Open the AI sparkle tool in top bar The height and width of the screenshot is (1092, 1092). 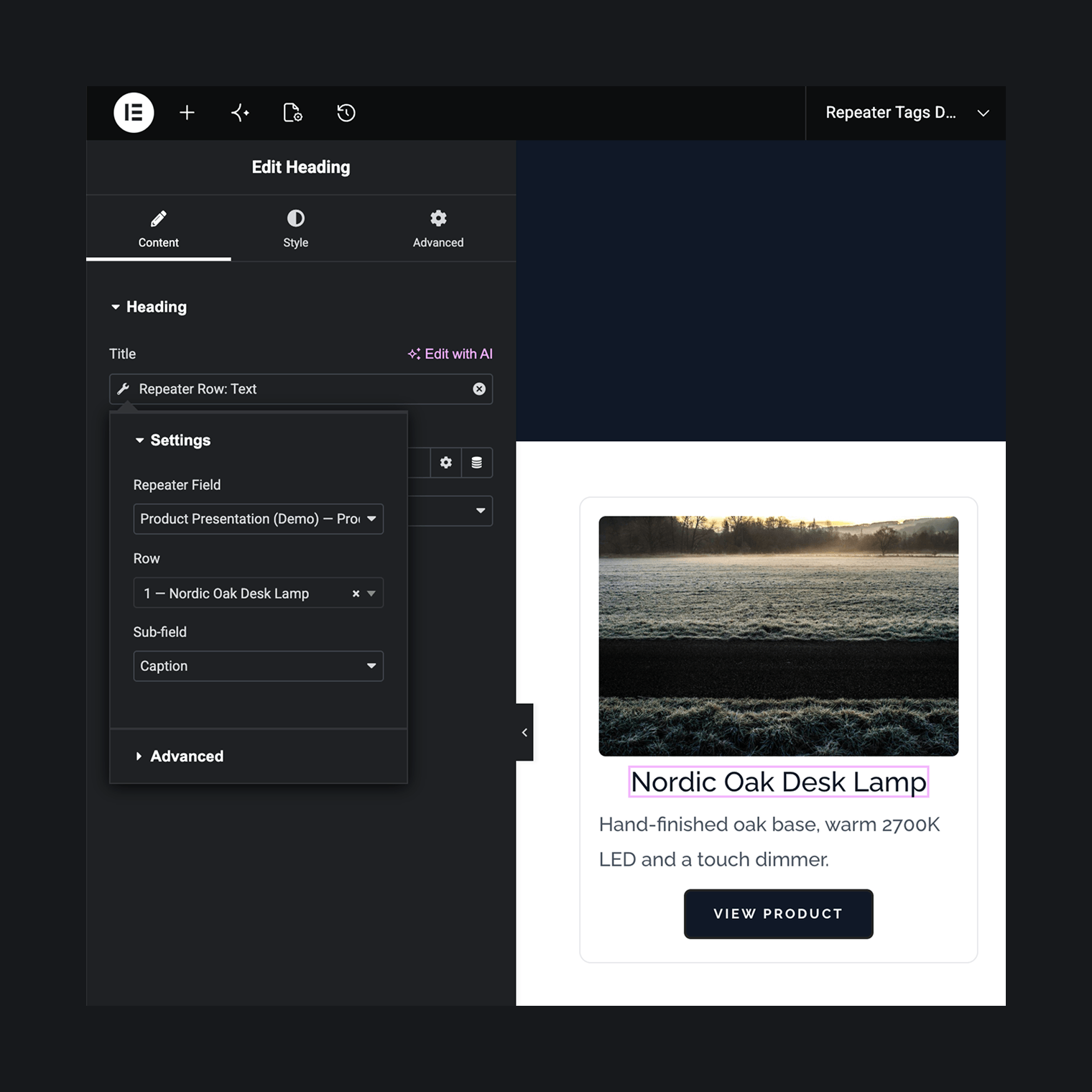(240, 113)
